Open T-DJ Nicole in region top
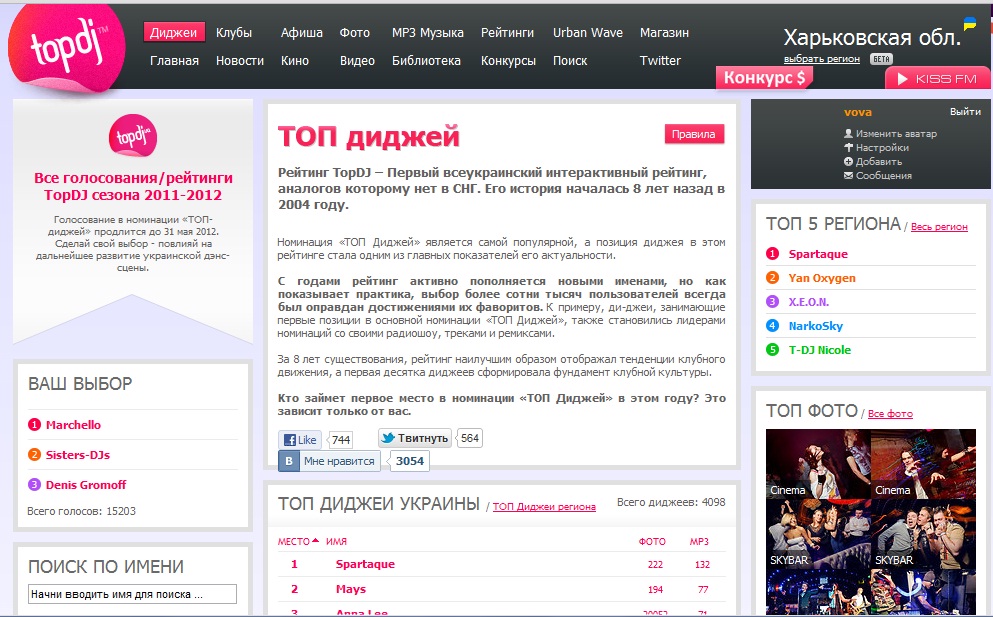The height and width of the screenshot is (617, 993). click(x=819, y=350)
